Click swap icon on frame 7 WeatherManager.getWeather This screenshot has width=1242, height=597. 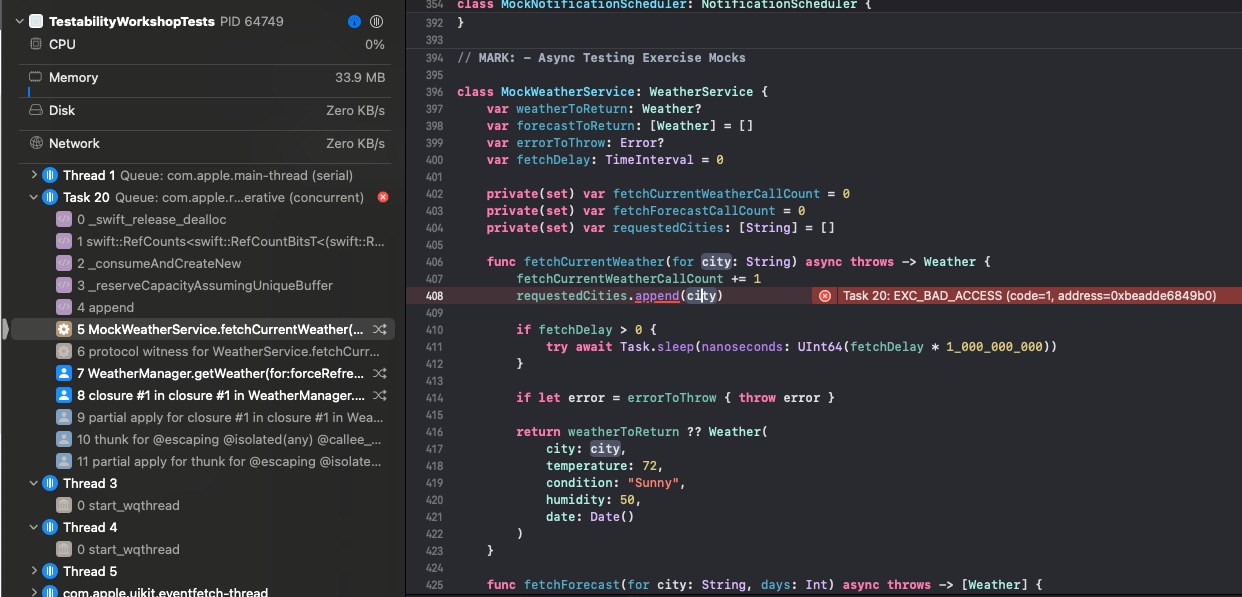(x=380, y=373)
